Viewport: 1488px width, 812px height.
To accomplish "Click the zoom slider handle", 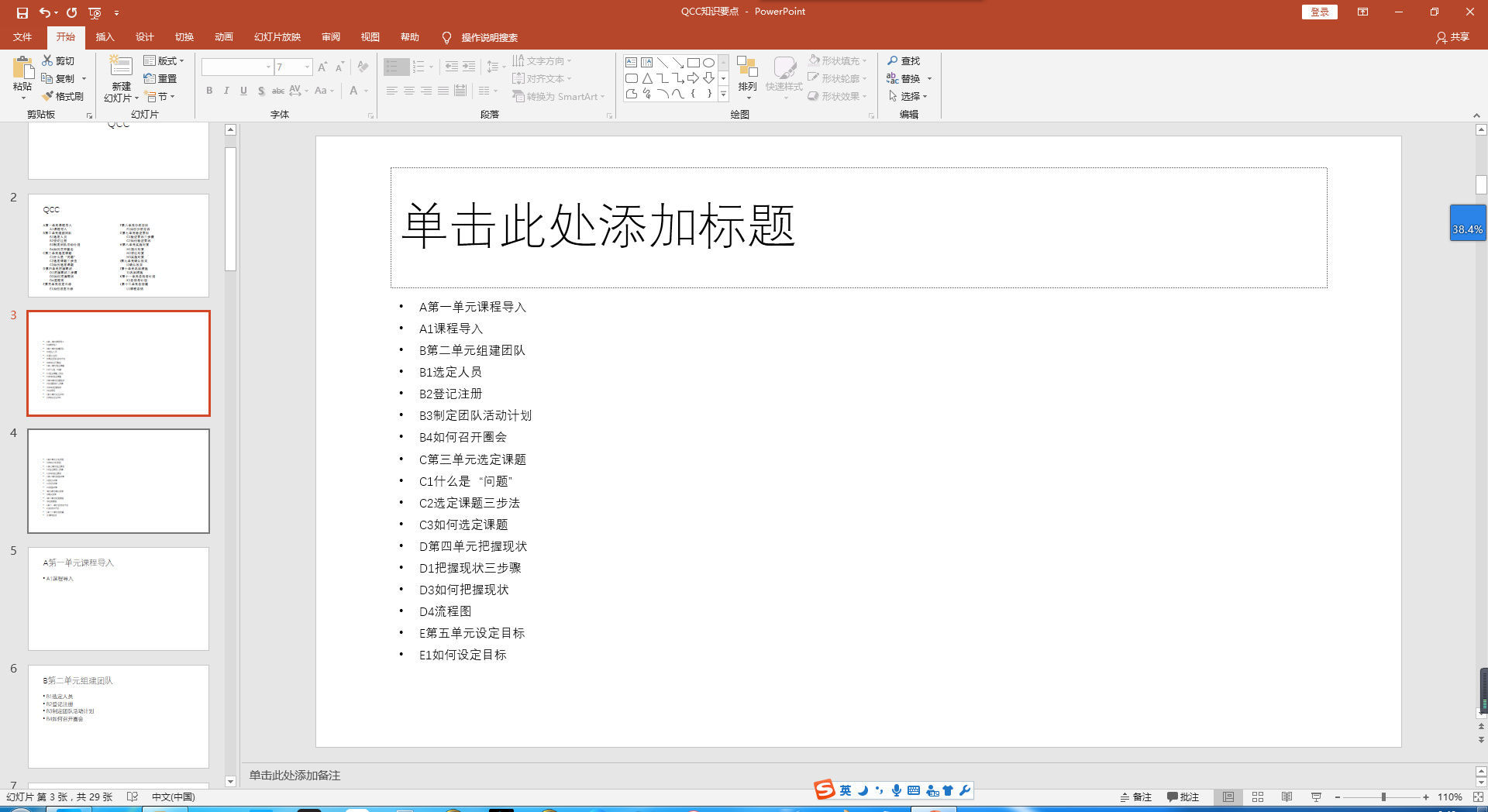I will [x=1383, y=797].
